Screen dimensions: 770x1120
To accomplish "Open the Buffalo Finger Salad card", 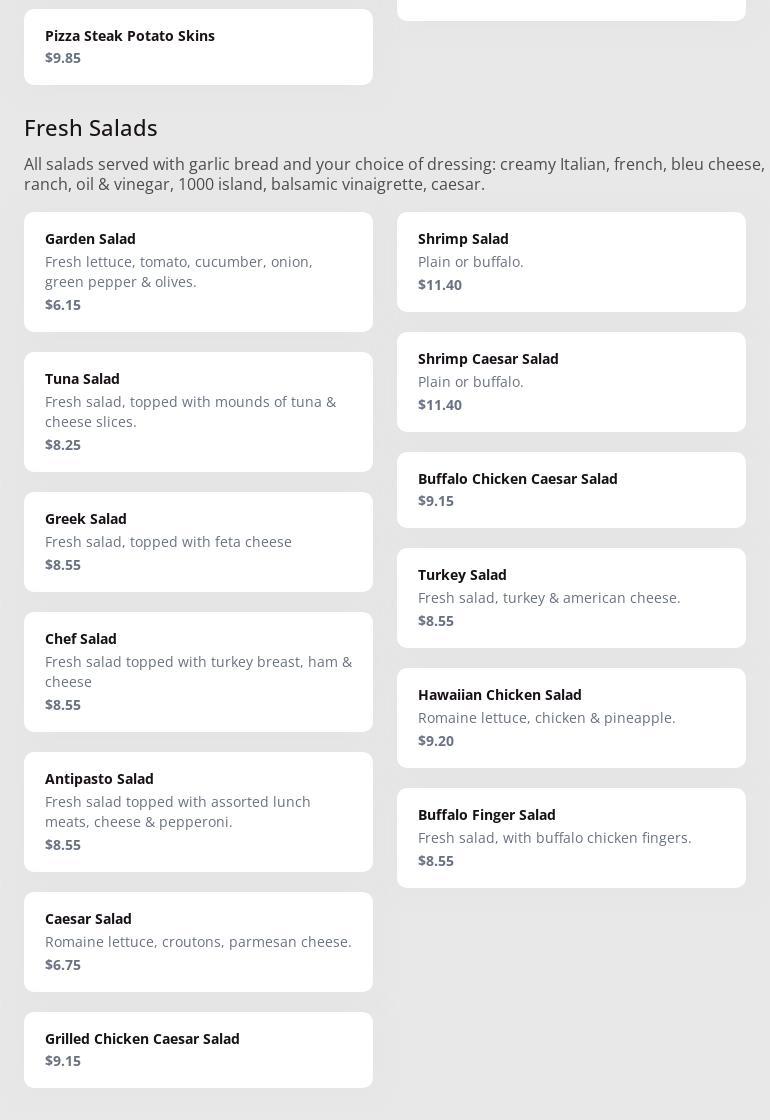I will 571,837.
